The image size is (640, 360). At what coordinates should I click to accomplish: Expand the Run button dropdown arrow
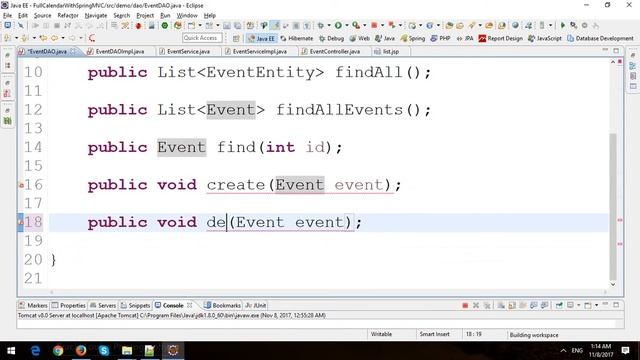(x=347, y=25)
